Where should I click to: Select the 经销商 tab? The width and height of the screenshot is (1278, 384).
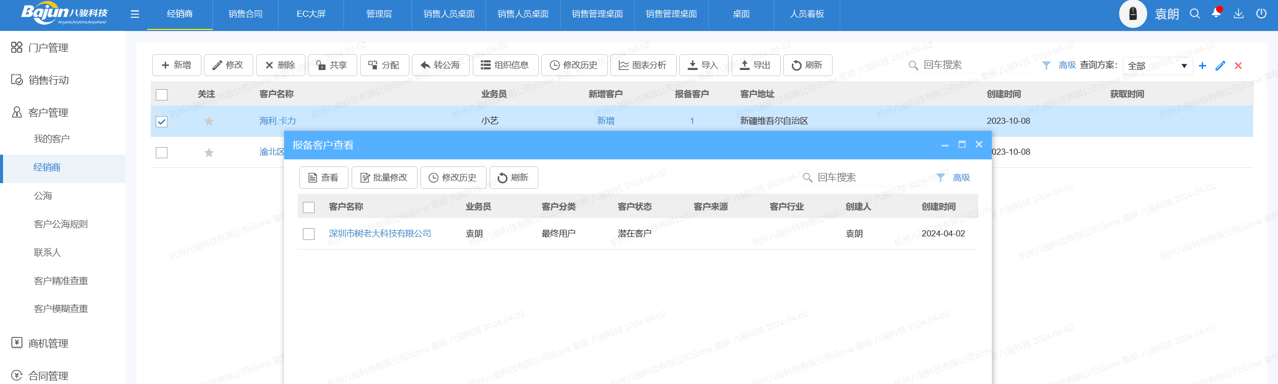point(180,14)
